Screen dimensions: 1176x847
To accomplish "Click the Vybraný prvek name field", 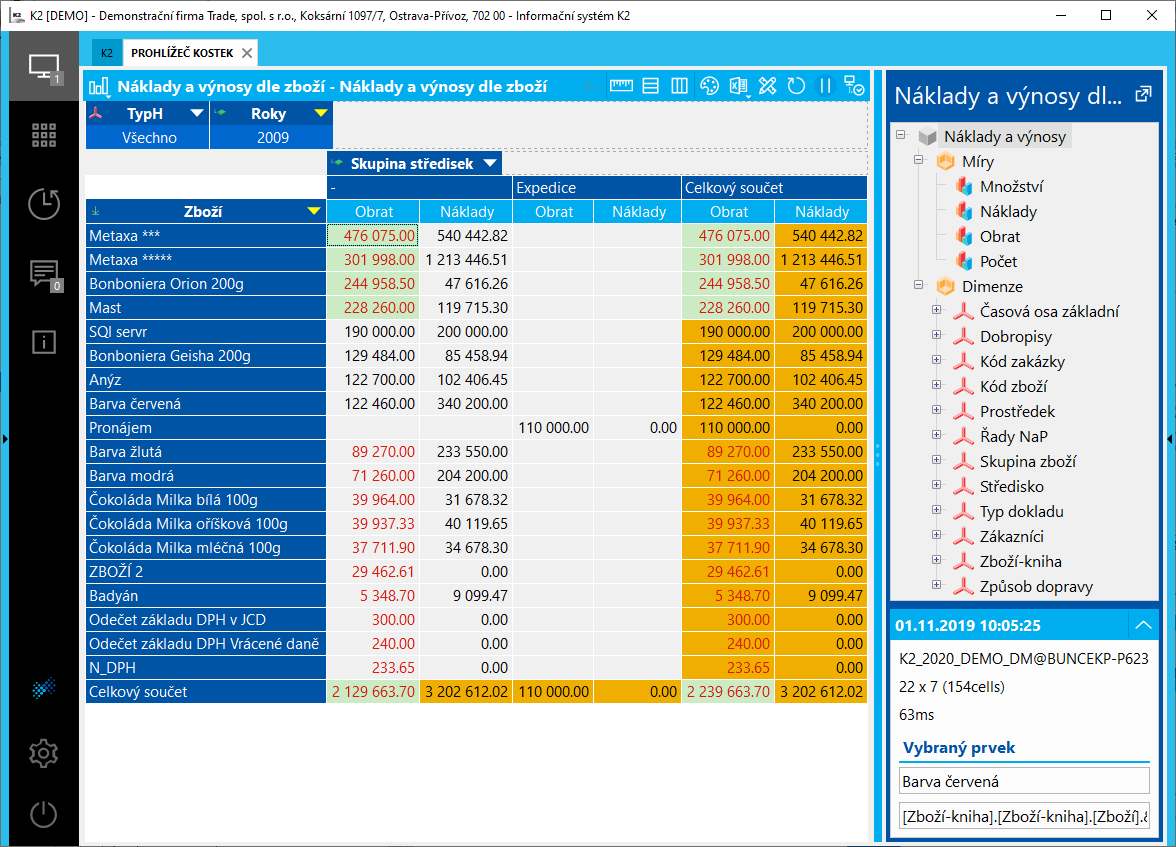I will point(1023,781).
